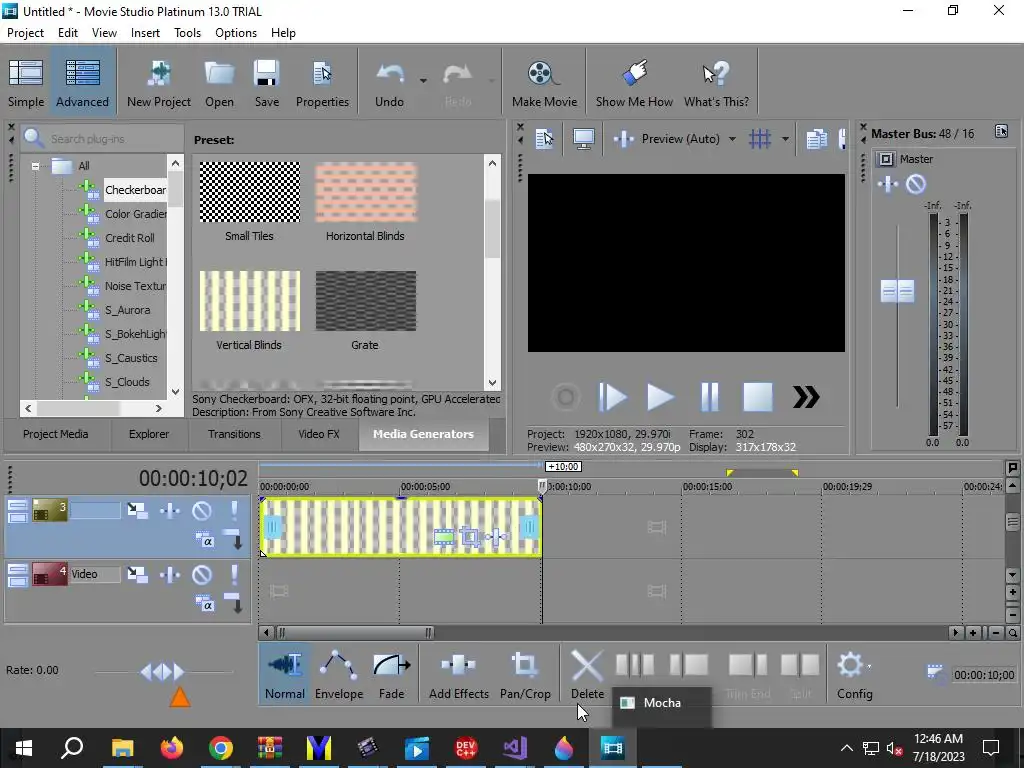Screen dimensions: 1024x768
Task: Choose the Vertical Blinds preset
Action: [249, 301]
